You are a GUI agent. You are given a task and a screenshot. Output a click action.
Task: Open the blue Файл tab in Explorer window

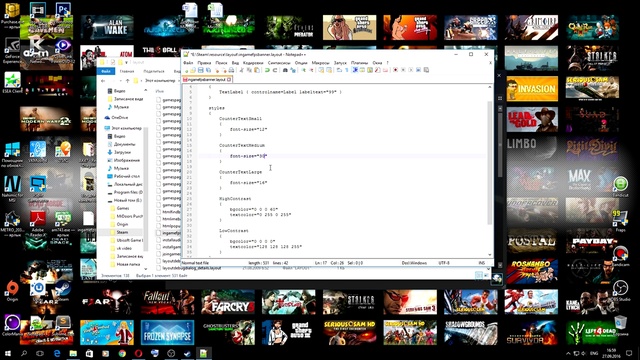[106, 71]
